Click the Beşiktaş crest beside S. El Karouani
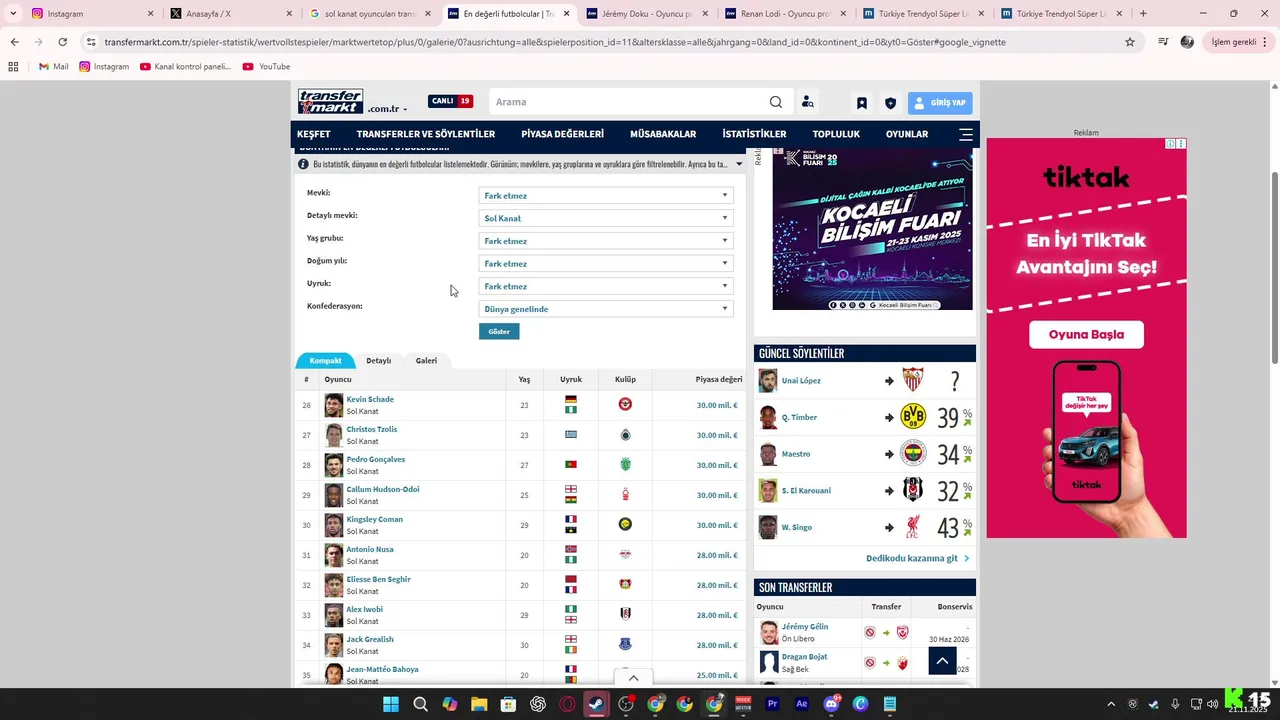Image resolution: width=1280 pixels, height=720 pixels. [913, 490]
